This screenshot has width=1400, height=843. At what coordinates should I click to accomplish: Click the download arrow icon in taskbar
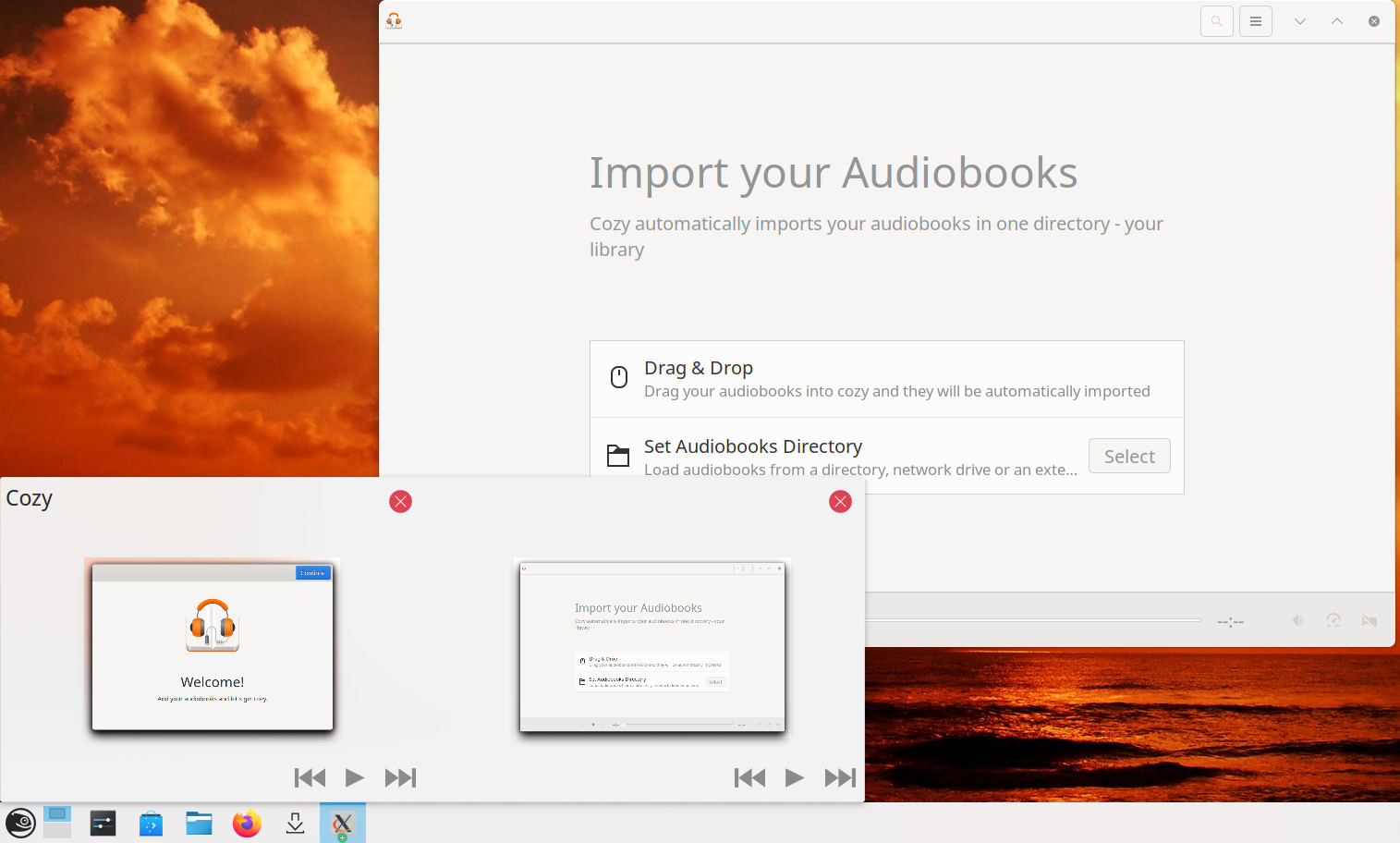(x=295, y=823)
